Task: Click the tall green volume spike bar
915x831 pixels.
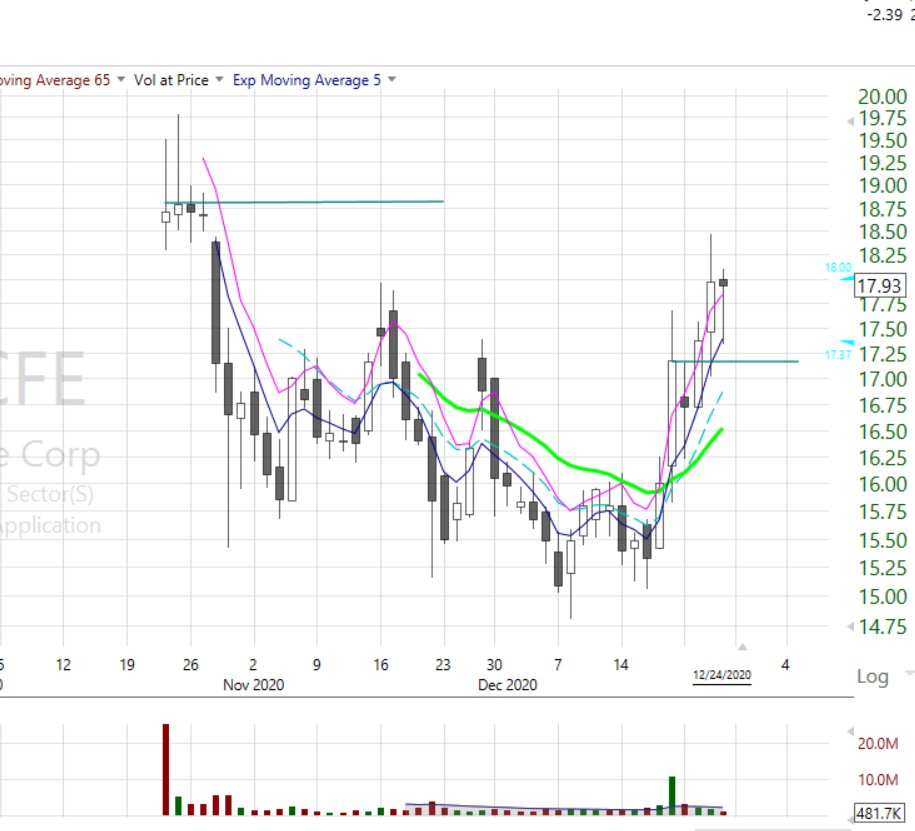Action: tap(673, 795)
